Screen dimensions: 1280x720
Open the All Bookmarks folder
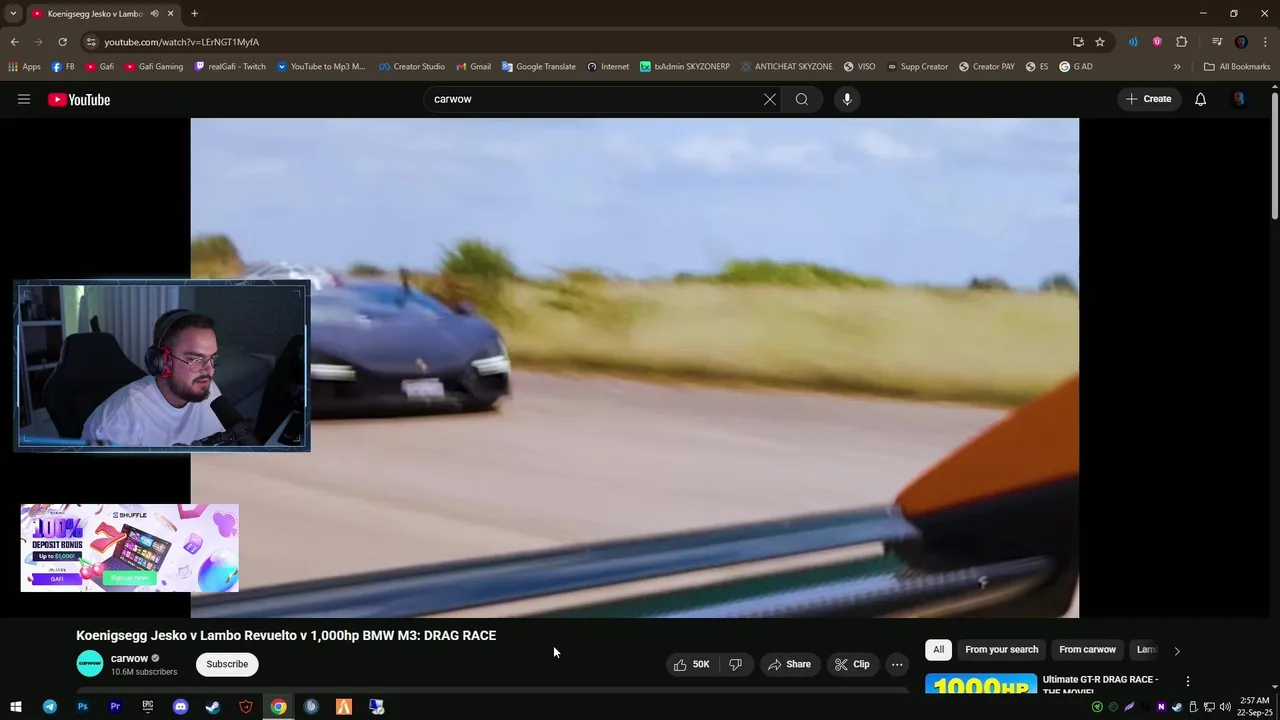point(1237,67)
